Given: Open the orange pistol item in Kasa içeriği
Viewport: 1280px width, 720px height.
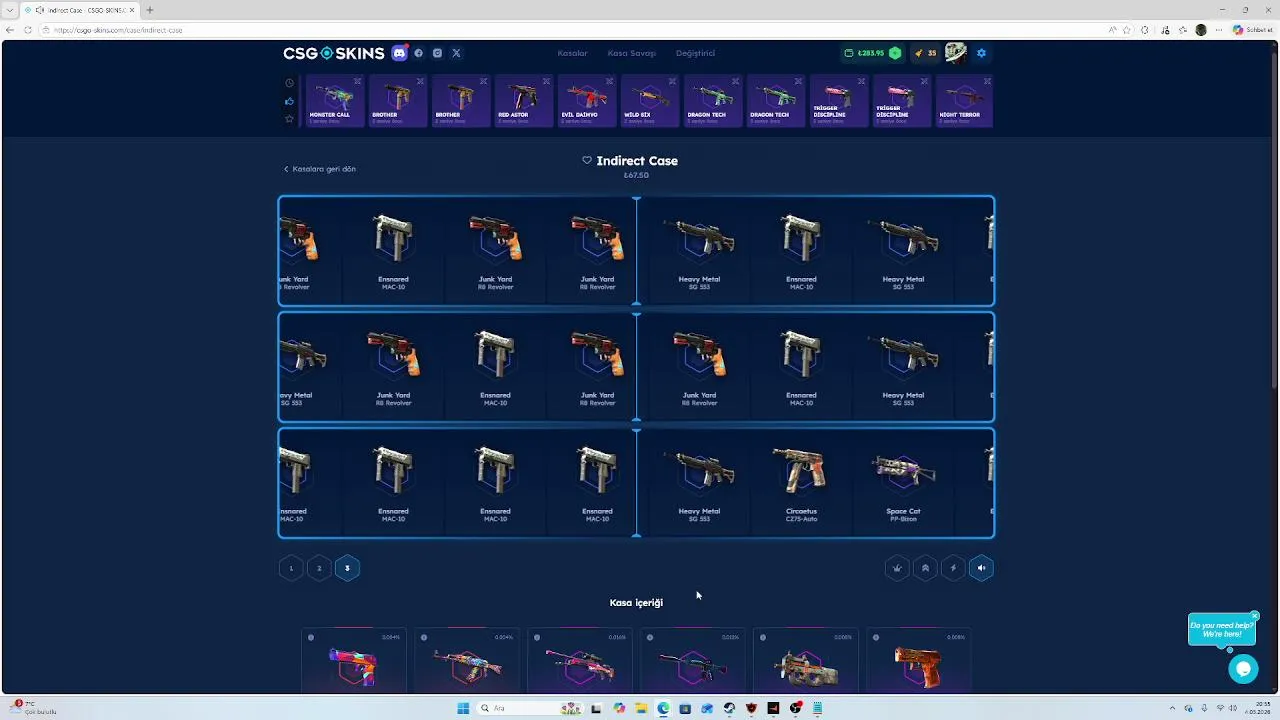Looking at the screenshot, I should 919,661.
